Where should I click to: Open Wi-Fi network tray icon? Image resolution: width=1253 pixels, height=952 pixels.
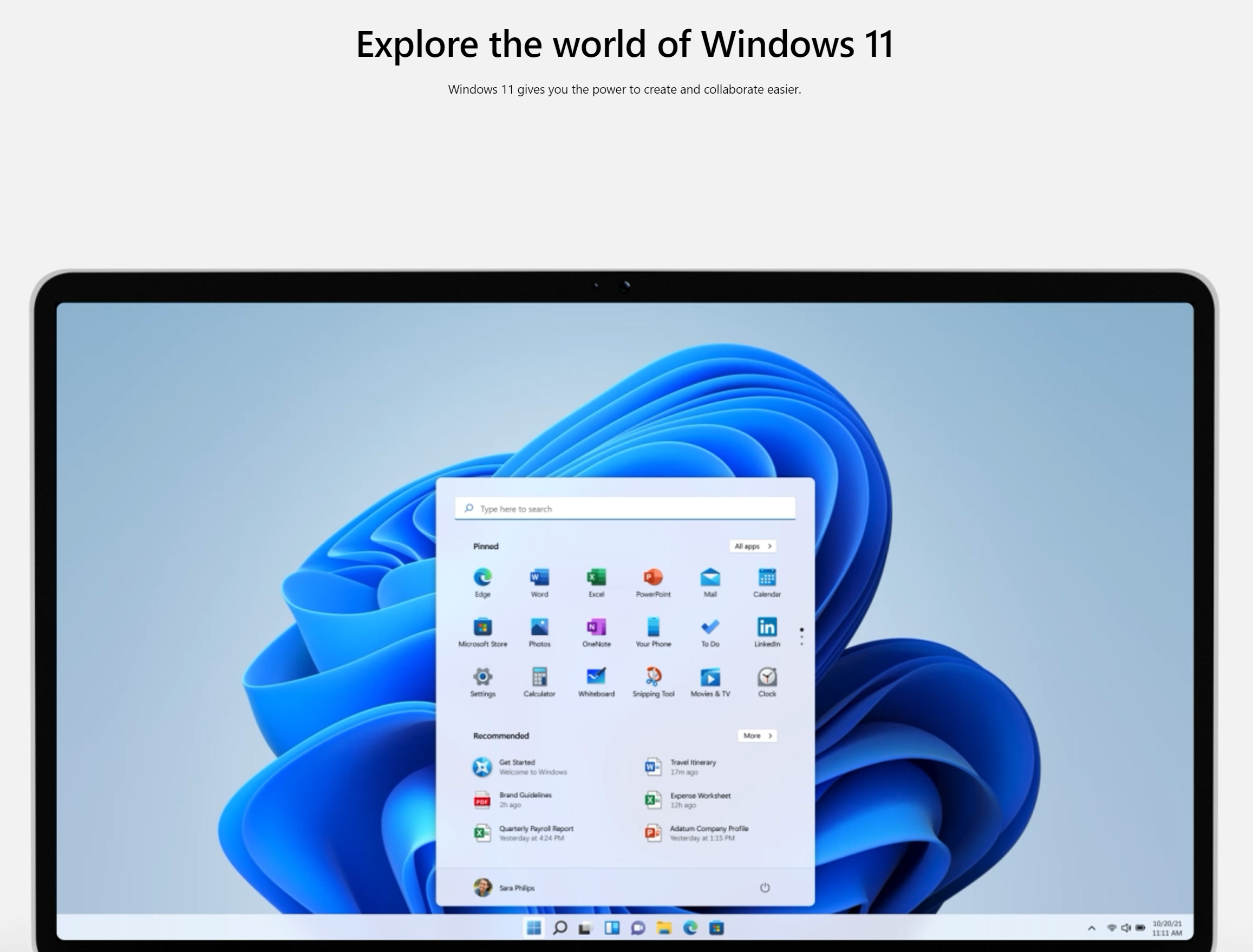tap(1112, 928)
